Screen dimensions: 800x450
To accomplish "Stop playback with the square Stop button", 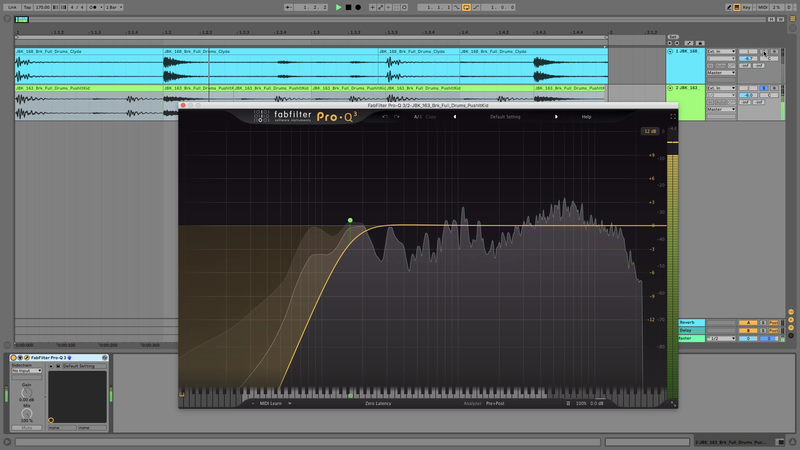I will 348,7.
